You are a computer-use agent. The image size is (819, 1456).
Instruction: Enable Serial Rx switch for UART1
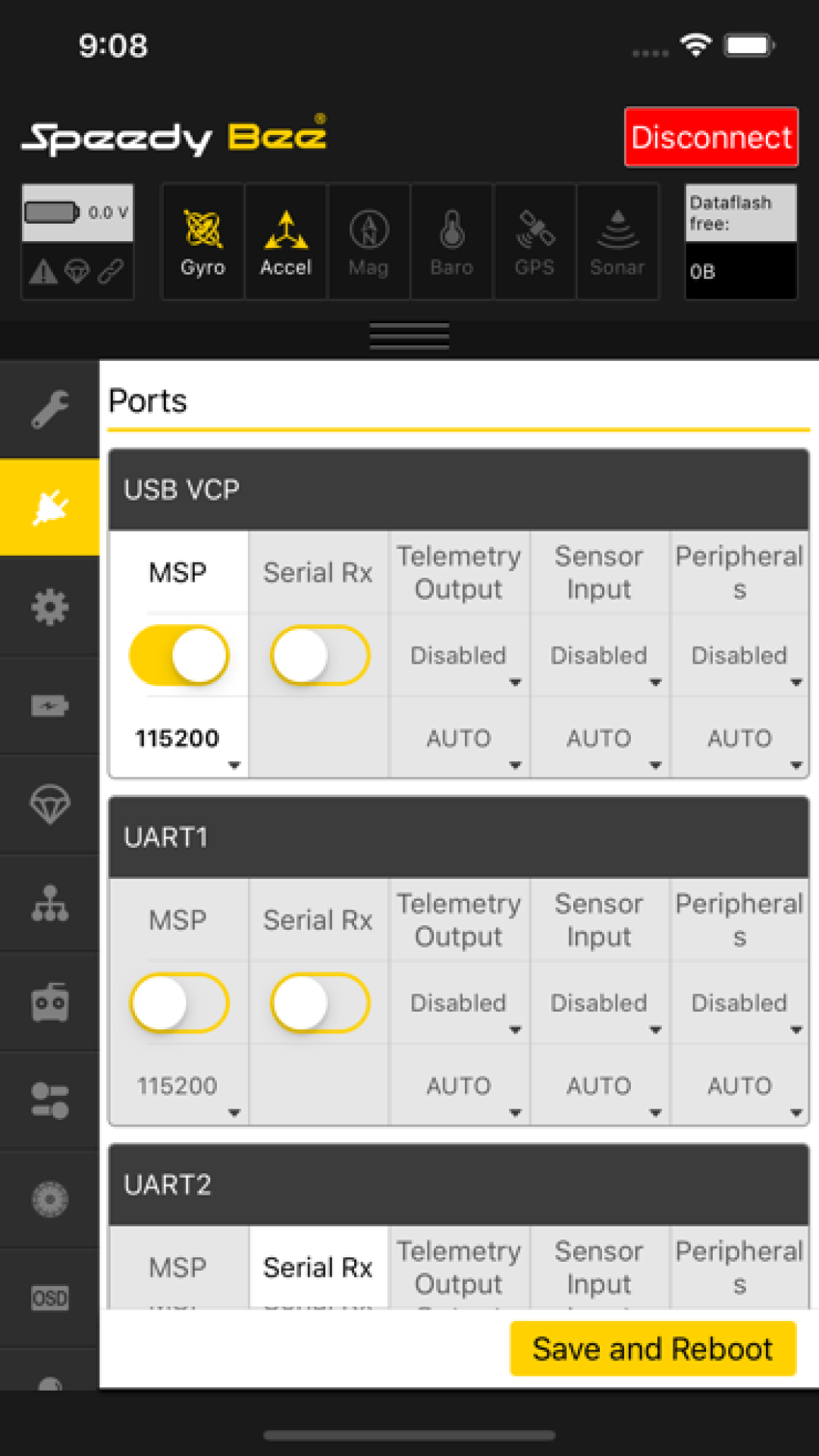click(319, 1003)
